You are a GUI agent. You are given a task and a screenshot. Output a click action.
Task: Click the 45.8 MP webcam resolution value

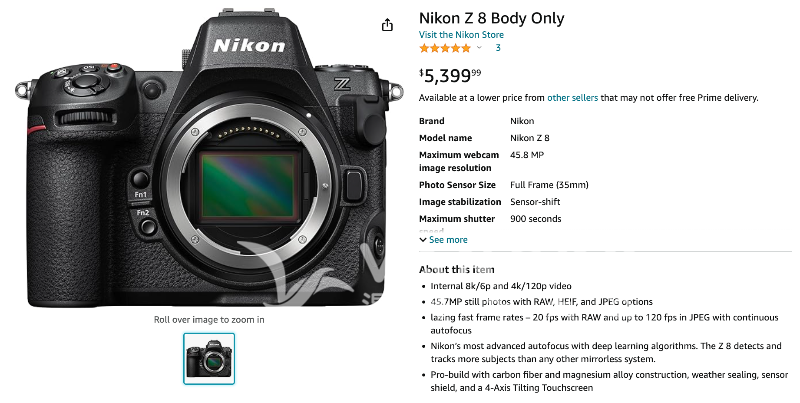[x=526, y=155]
